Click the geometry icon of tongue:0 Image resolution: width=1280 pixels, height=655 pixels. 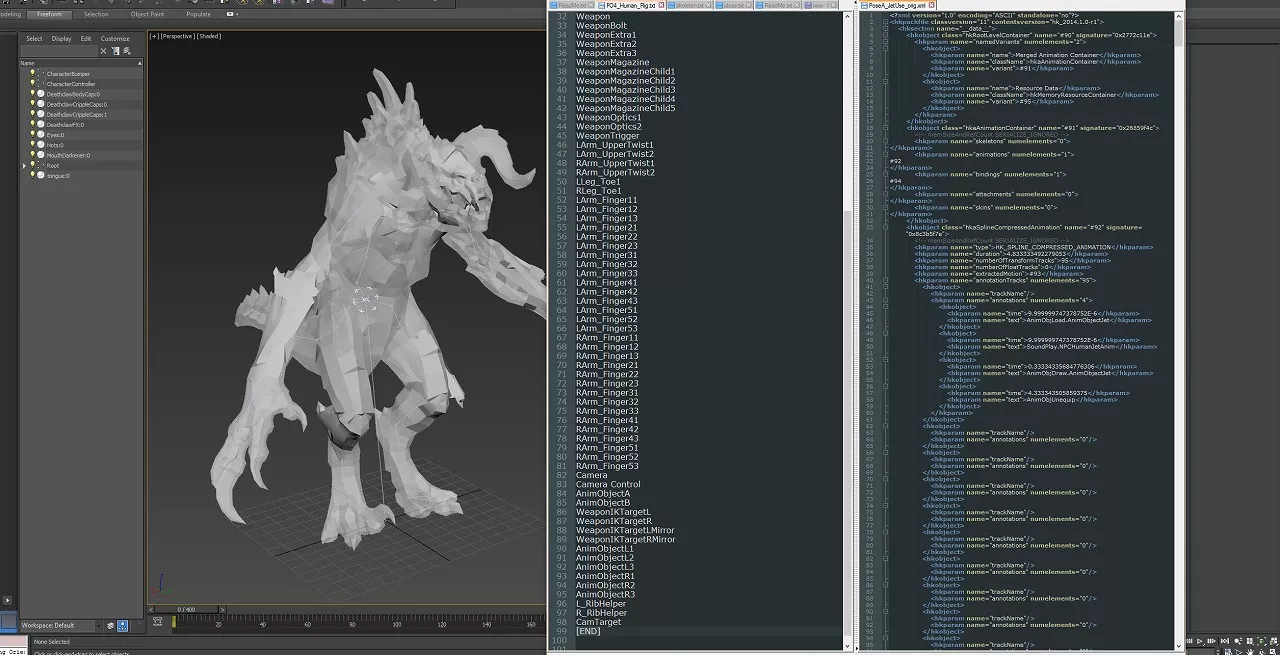[x=41, y=176]
